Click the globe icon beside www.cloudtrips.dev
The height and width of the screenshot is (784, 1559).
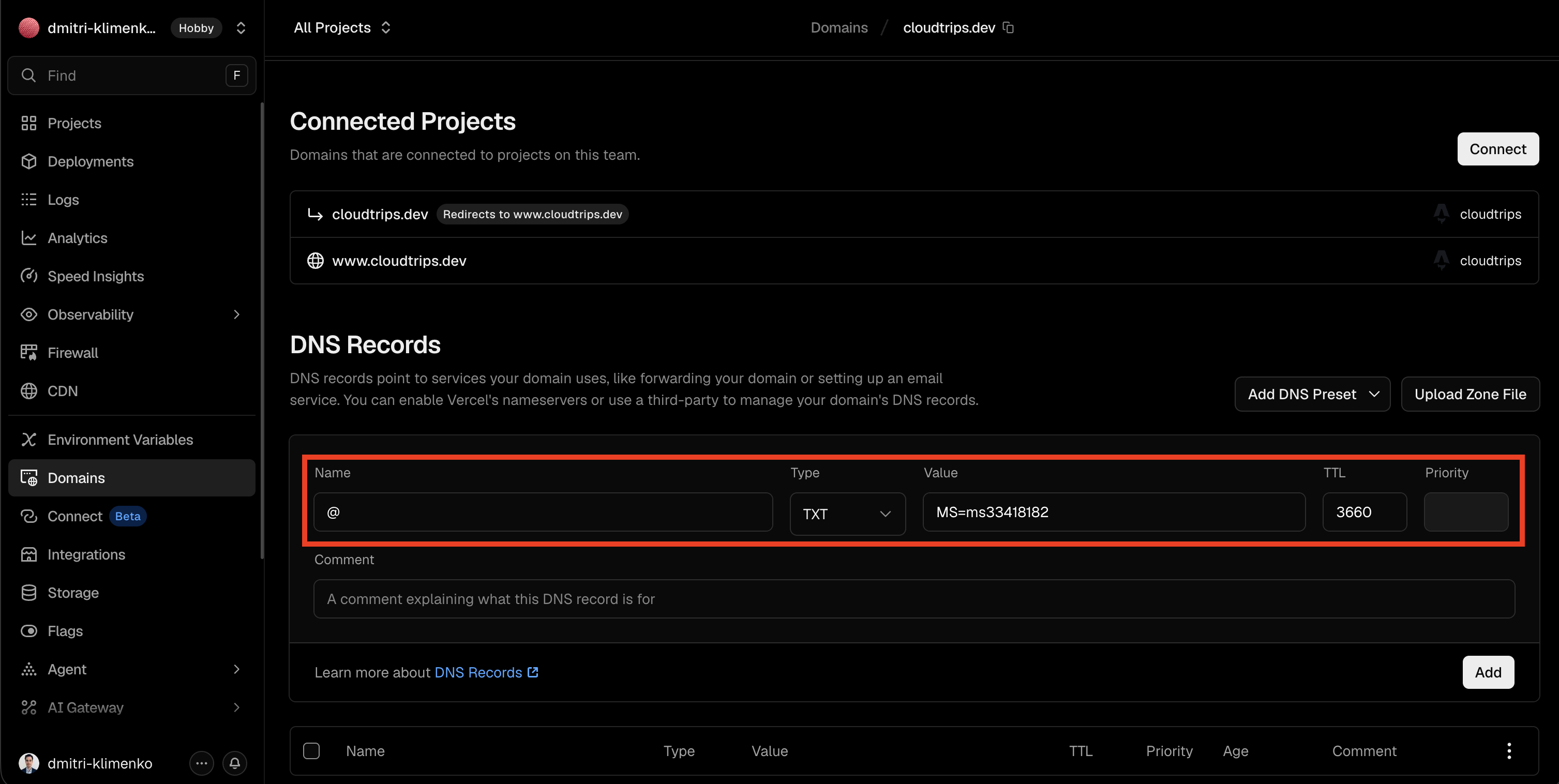(x=316, y=261)
